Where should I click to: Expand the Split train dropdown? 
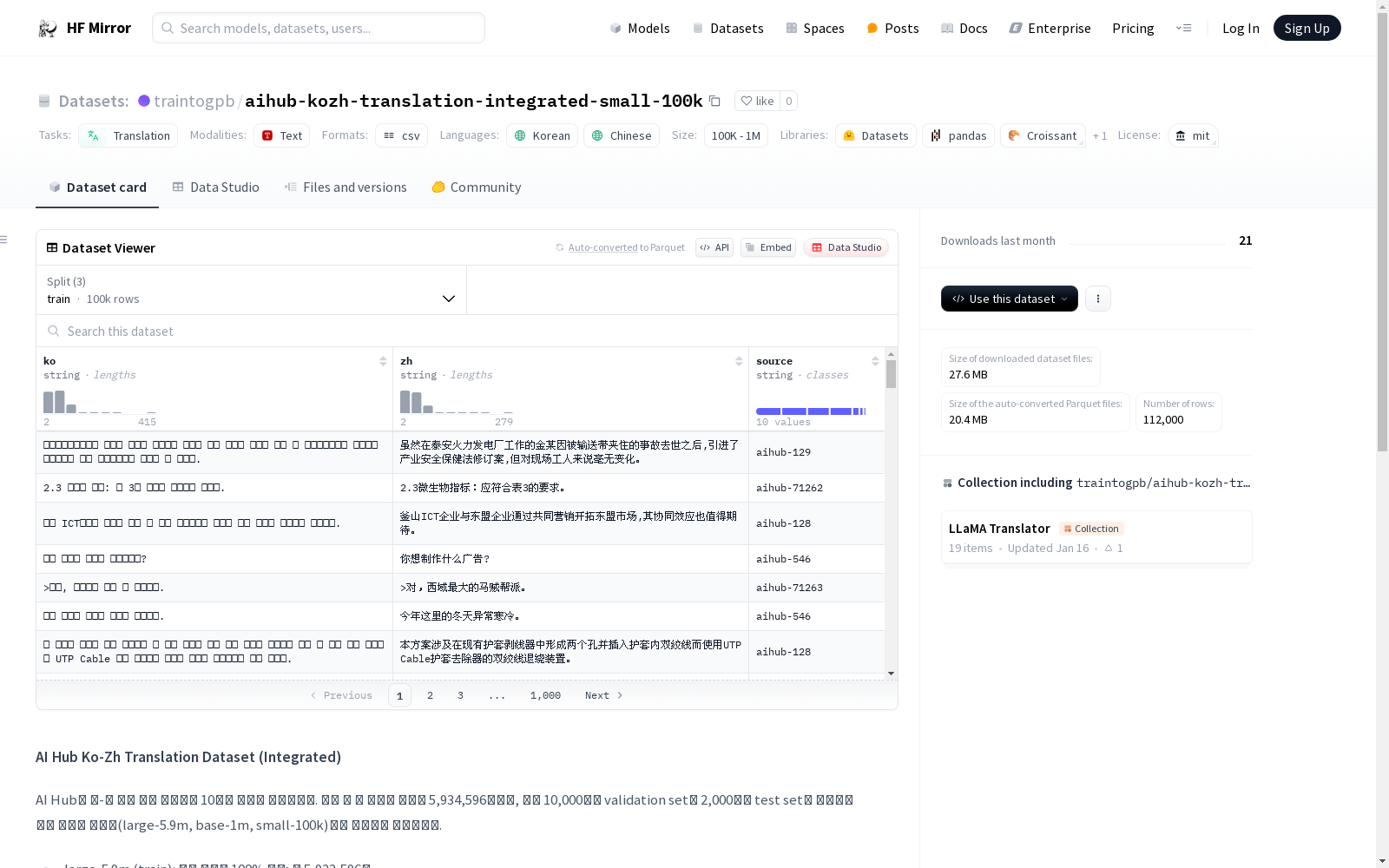[x=252, y=290]
